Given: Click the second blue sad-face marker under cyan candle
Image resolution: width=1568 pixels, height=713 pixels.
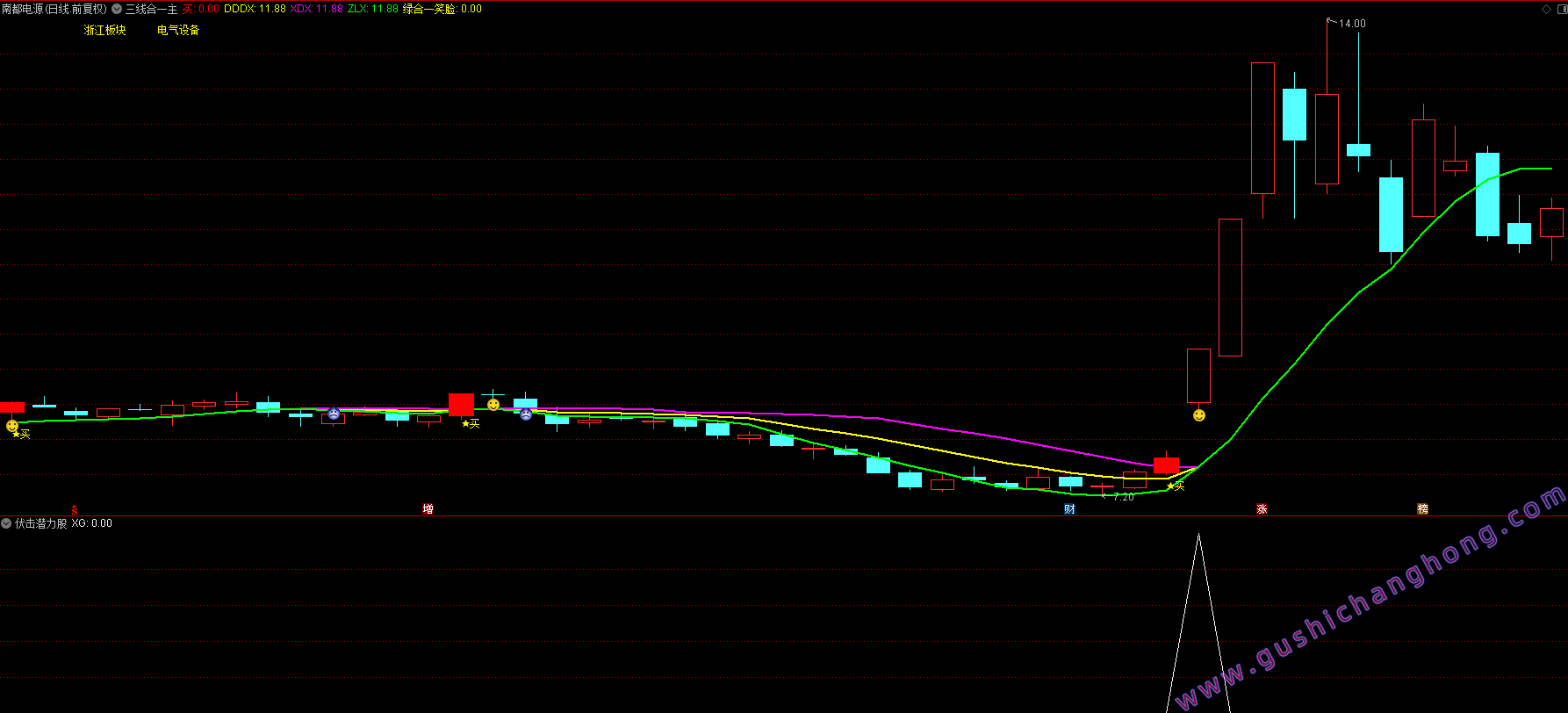Looking at the screenshot, I should (526, 414).
